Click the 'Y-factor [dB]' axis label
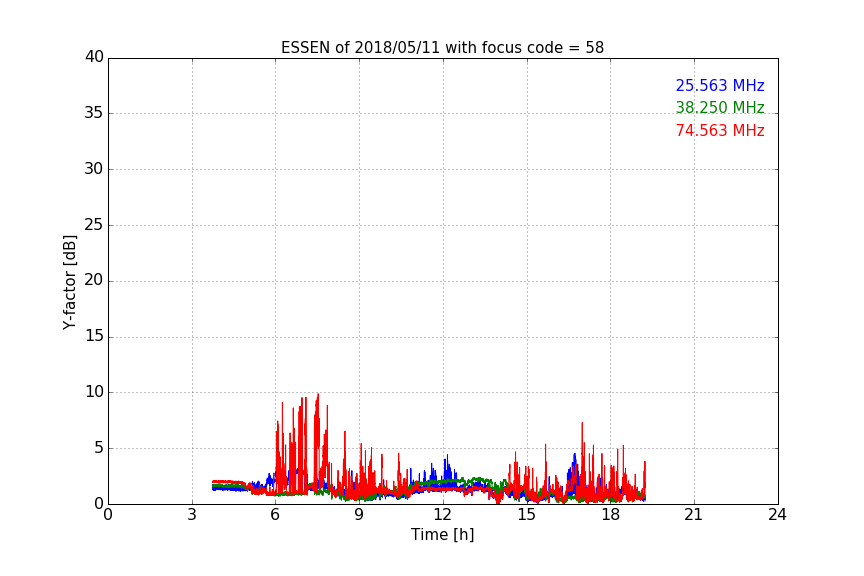 click(69, 282)
